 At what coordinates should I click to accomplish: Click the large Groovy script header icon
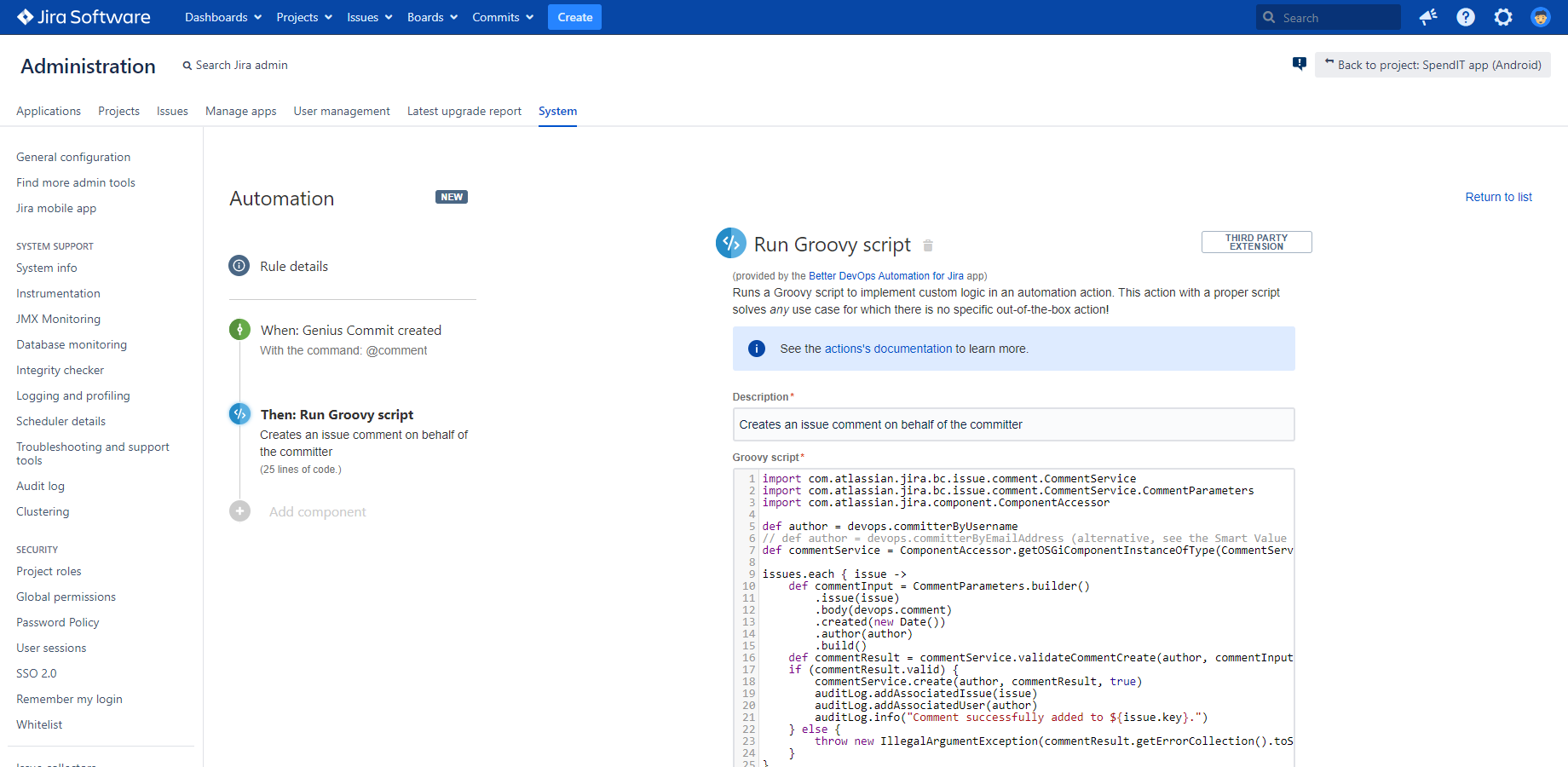tap(731, 243)
